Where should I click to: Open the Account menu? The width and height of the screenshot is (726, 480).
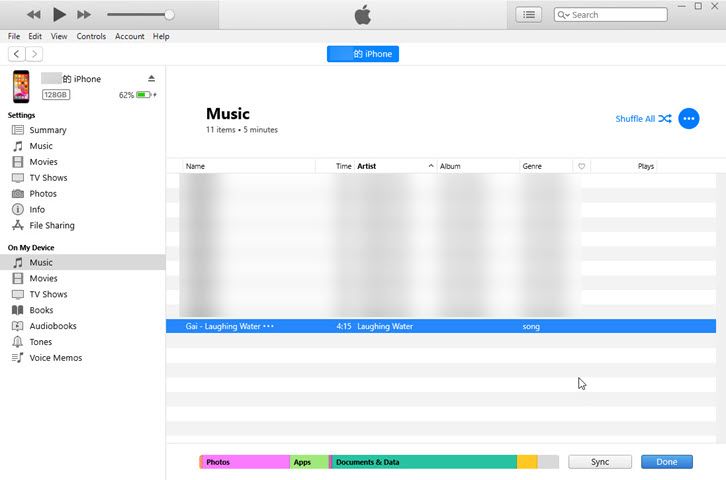pyautogui.click(x=130, y=36)
